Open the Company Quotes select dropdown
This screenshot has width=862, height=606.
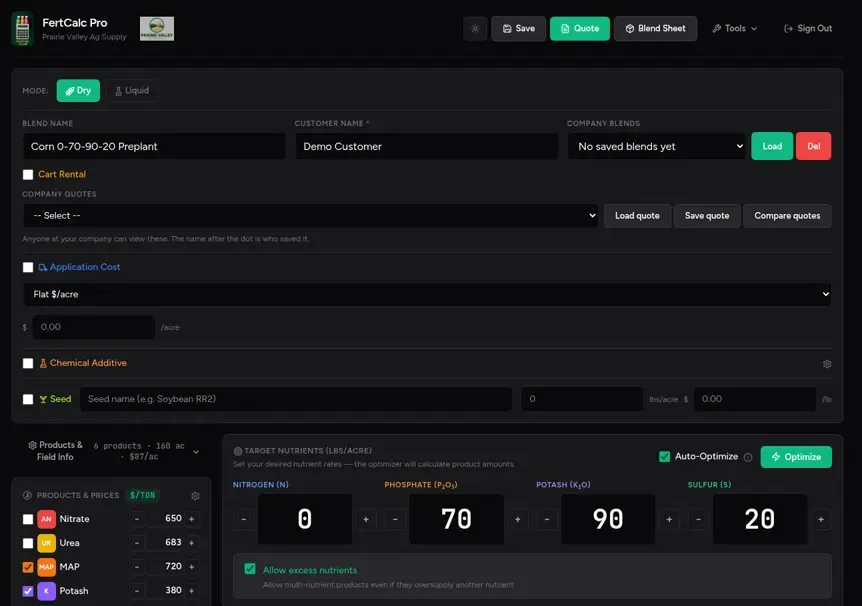(310, 216)
